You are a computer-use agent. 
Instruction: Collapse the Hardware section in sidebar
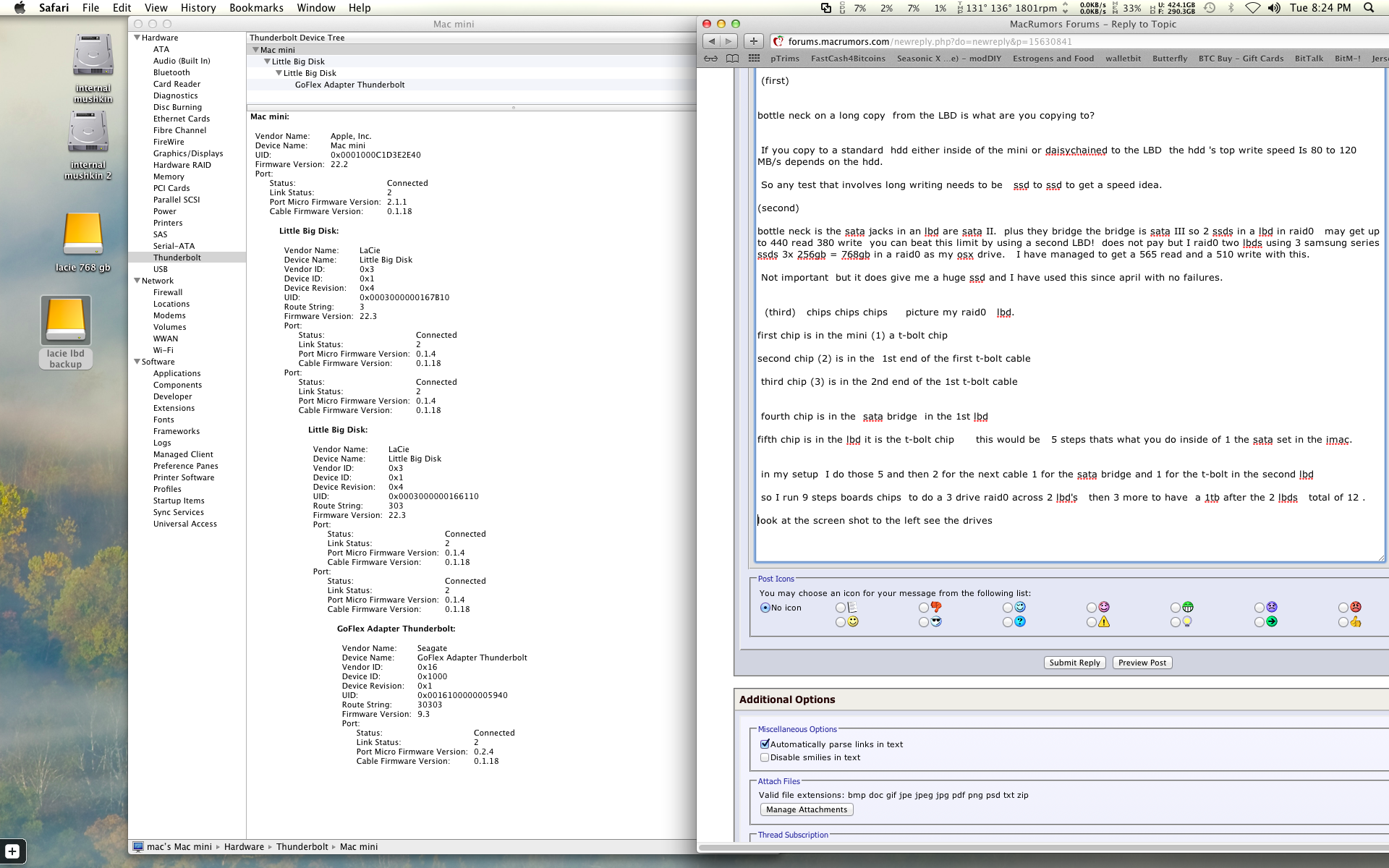coord(137,38)
